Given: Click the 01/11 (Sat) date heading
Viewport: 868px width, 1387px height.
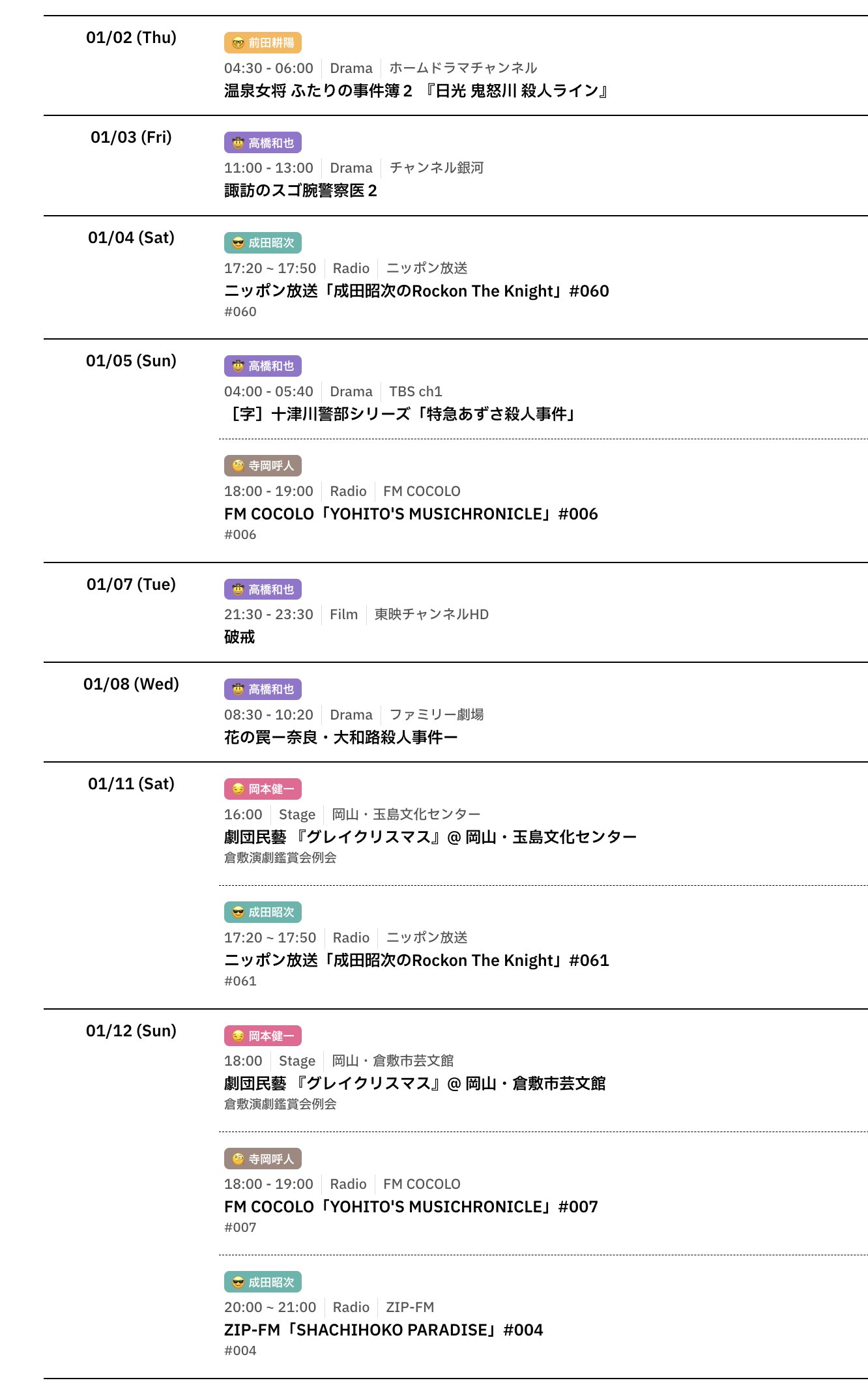Looking at the screenshot, I should coord(131,784).
